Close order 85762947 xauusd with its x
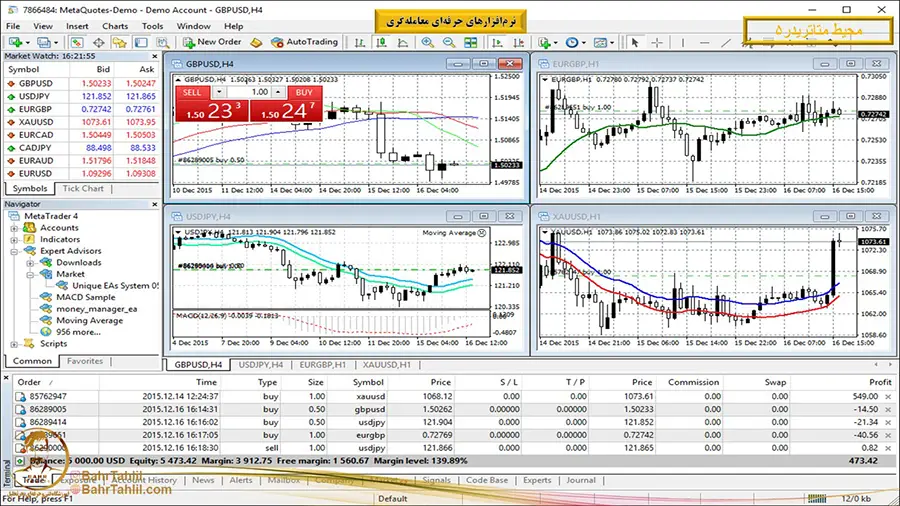This screenshot has width=900, height=506. (x=889, y=396)
